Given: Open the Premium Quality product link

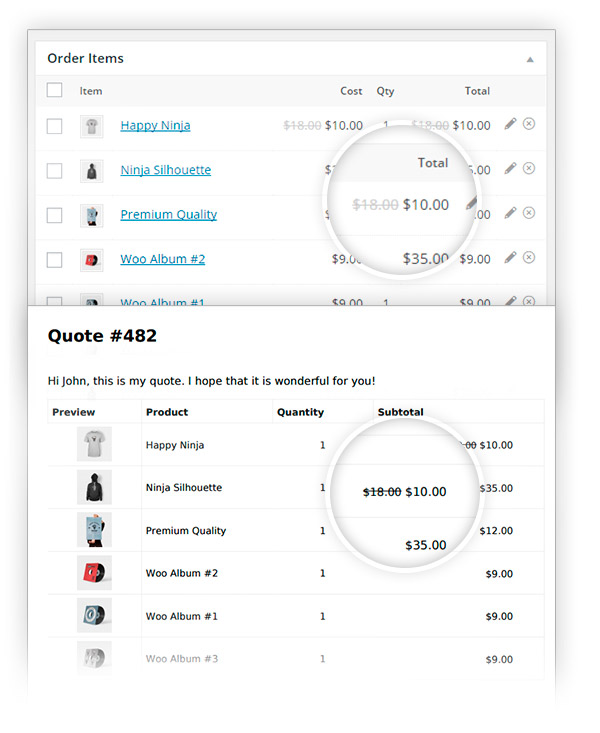Looking at the screenshot, I should 168,215.
